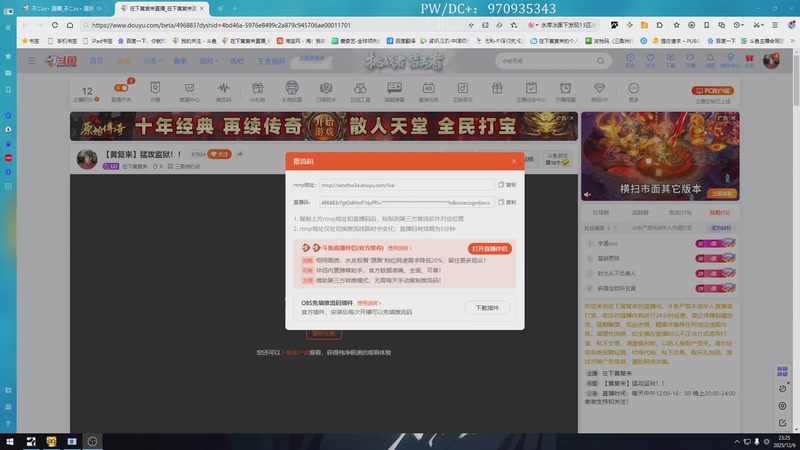
Task: Click the share arrow beside follow button
Action: coord(240,154)
